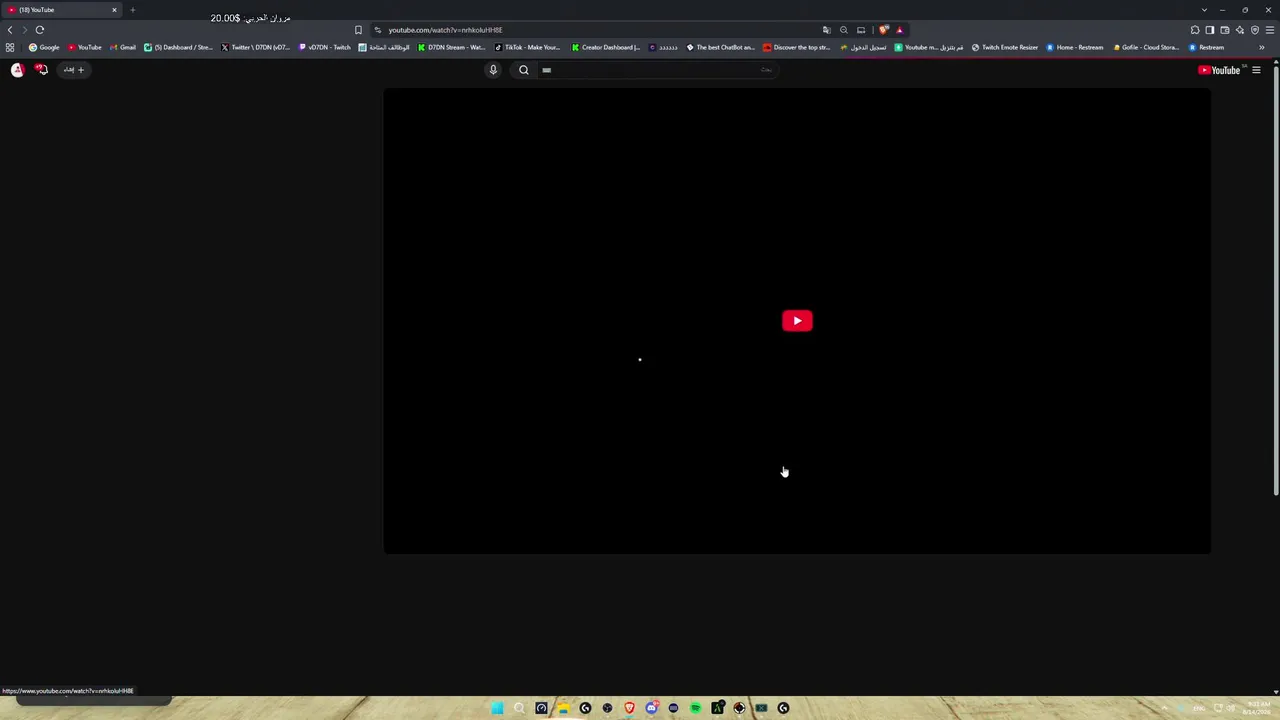The height and width of the screenshot is (720, 1280).
Task: Open the bookmarks apps grid icon
Action: pyautogui.click(x=10, y=47)
